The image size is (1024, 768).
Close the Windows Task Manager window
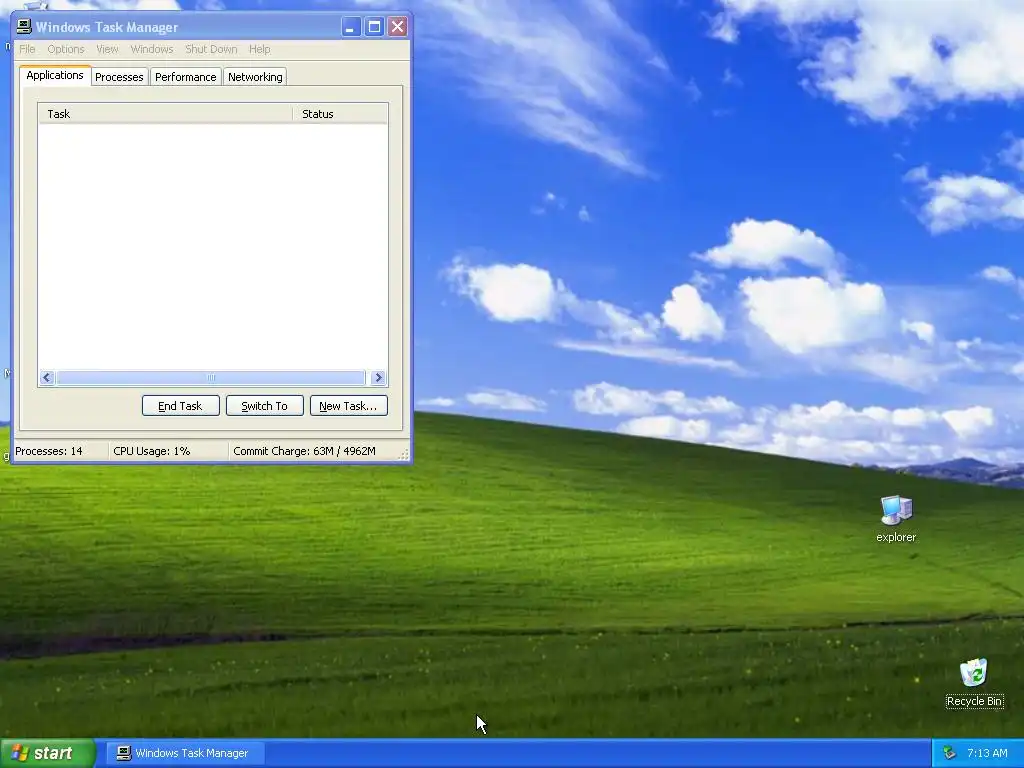(x=397, y=27)
